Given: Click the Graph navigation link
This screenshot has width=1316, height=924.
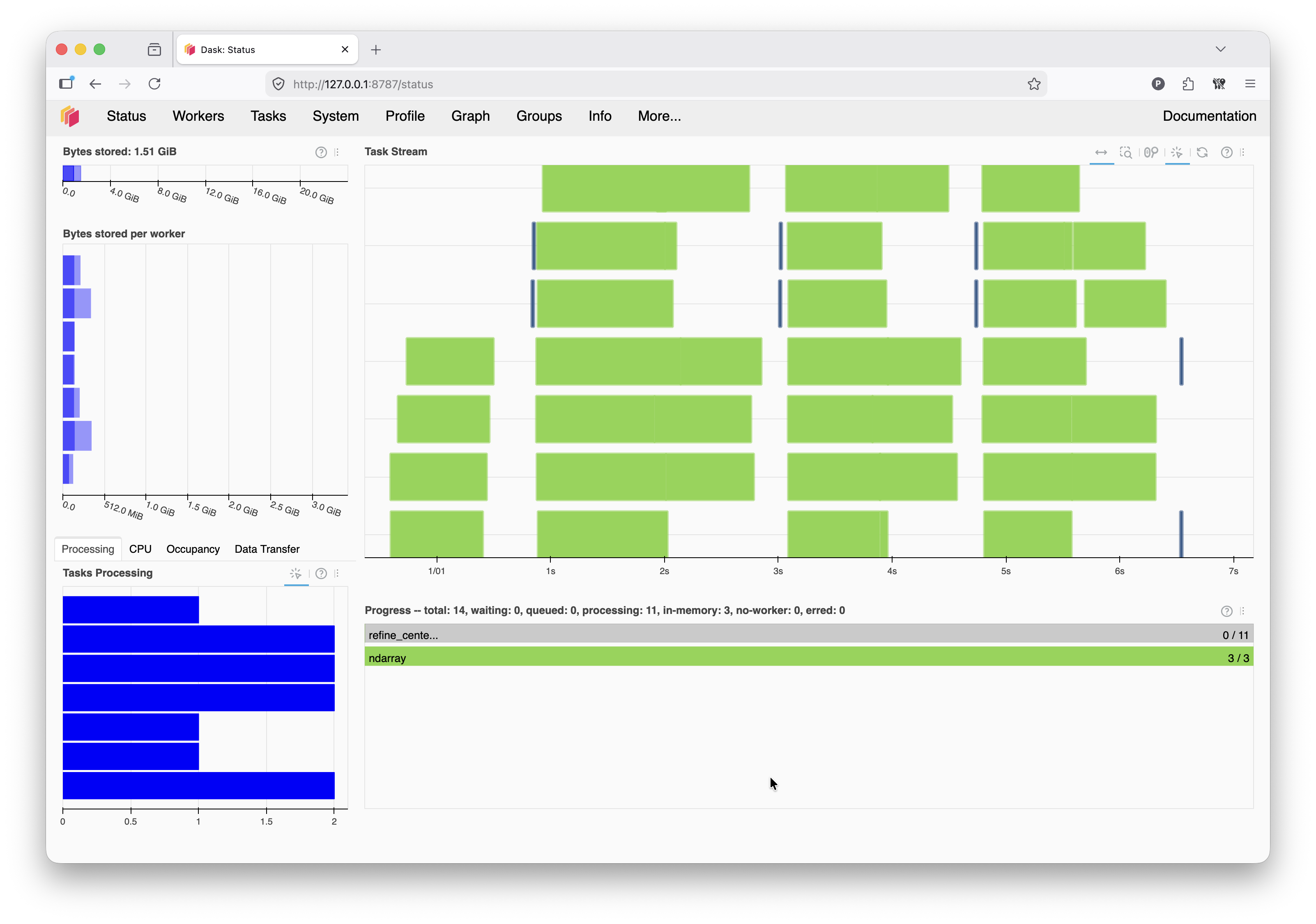Looking at the screenshot, I should pos(470,116).
